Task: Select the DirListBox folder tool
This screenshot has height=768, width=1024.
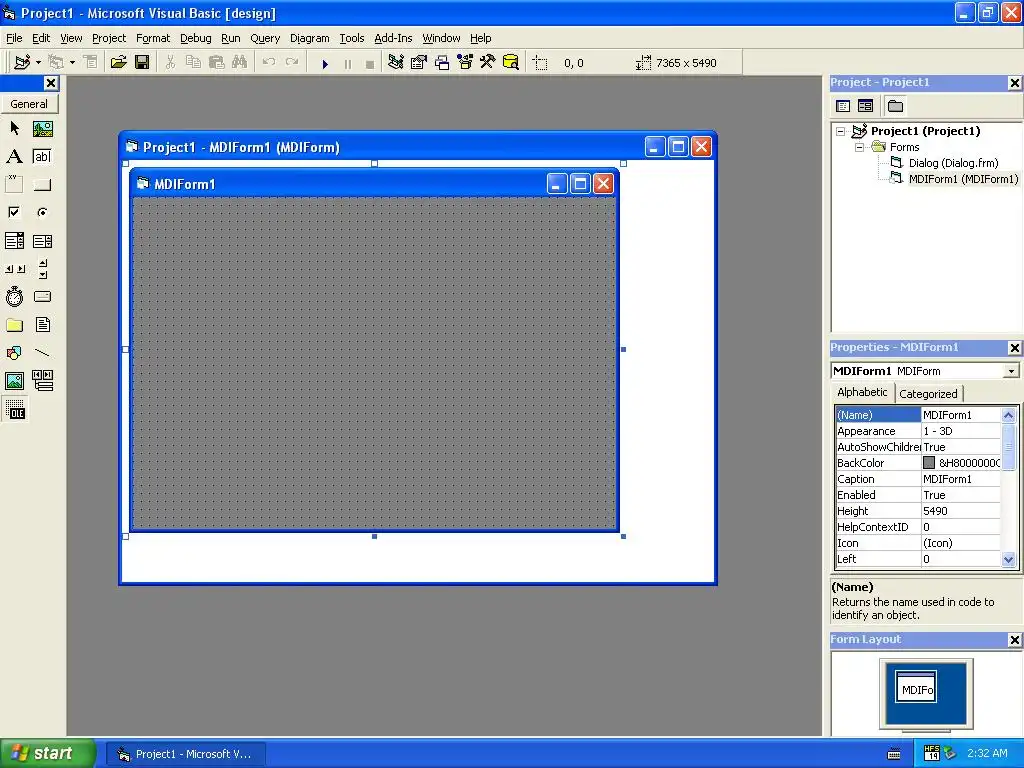Action: [14, 325]
